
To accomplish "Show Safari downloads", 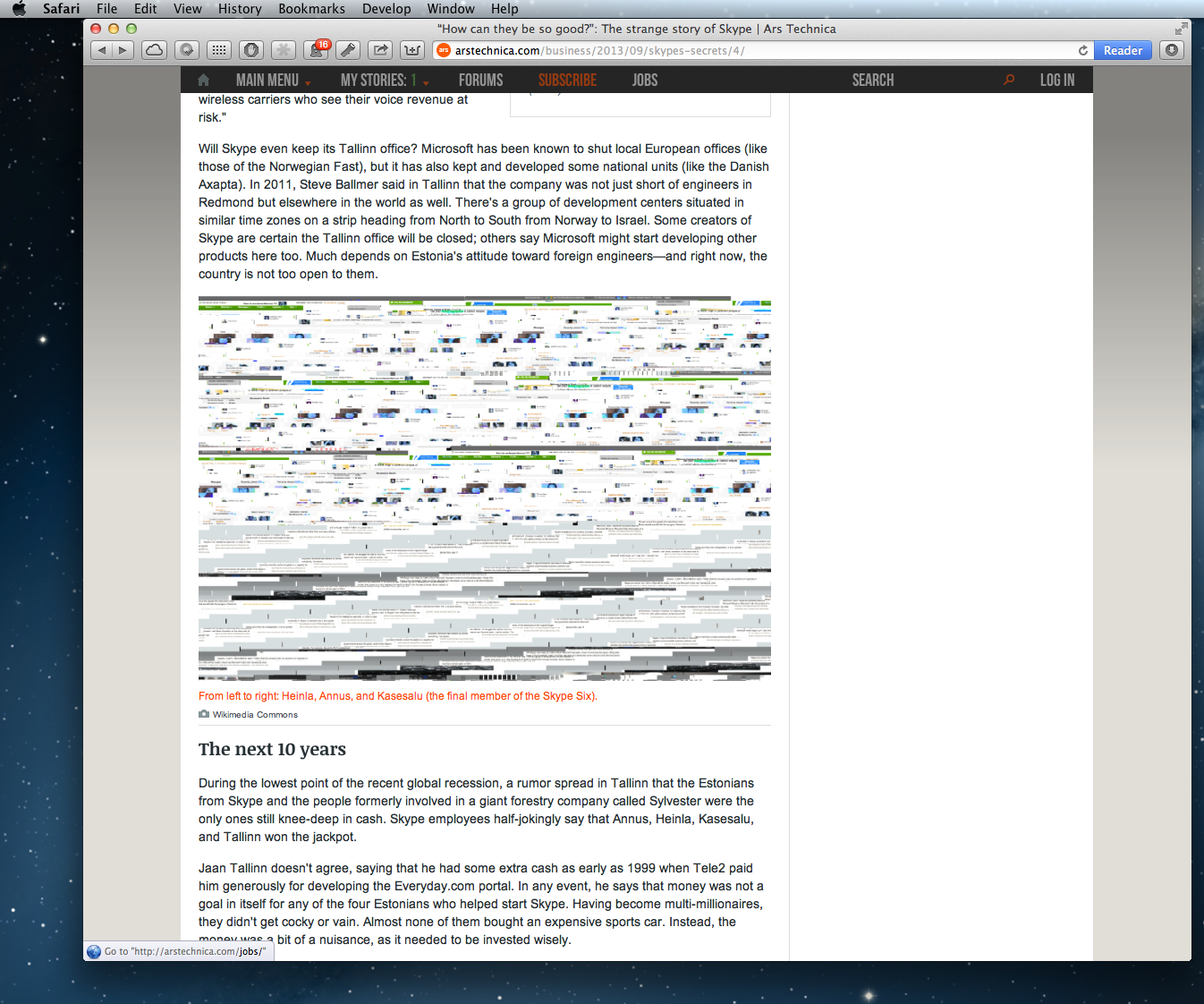I will pyautogui.click(x=1172, y=50).
